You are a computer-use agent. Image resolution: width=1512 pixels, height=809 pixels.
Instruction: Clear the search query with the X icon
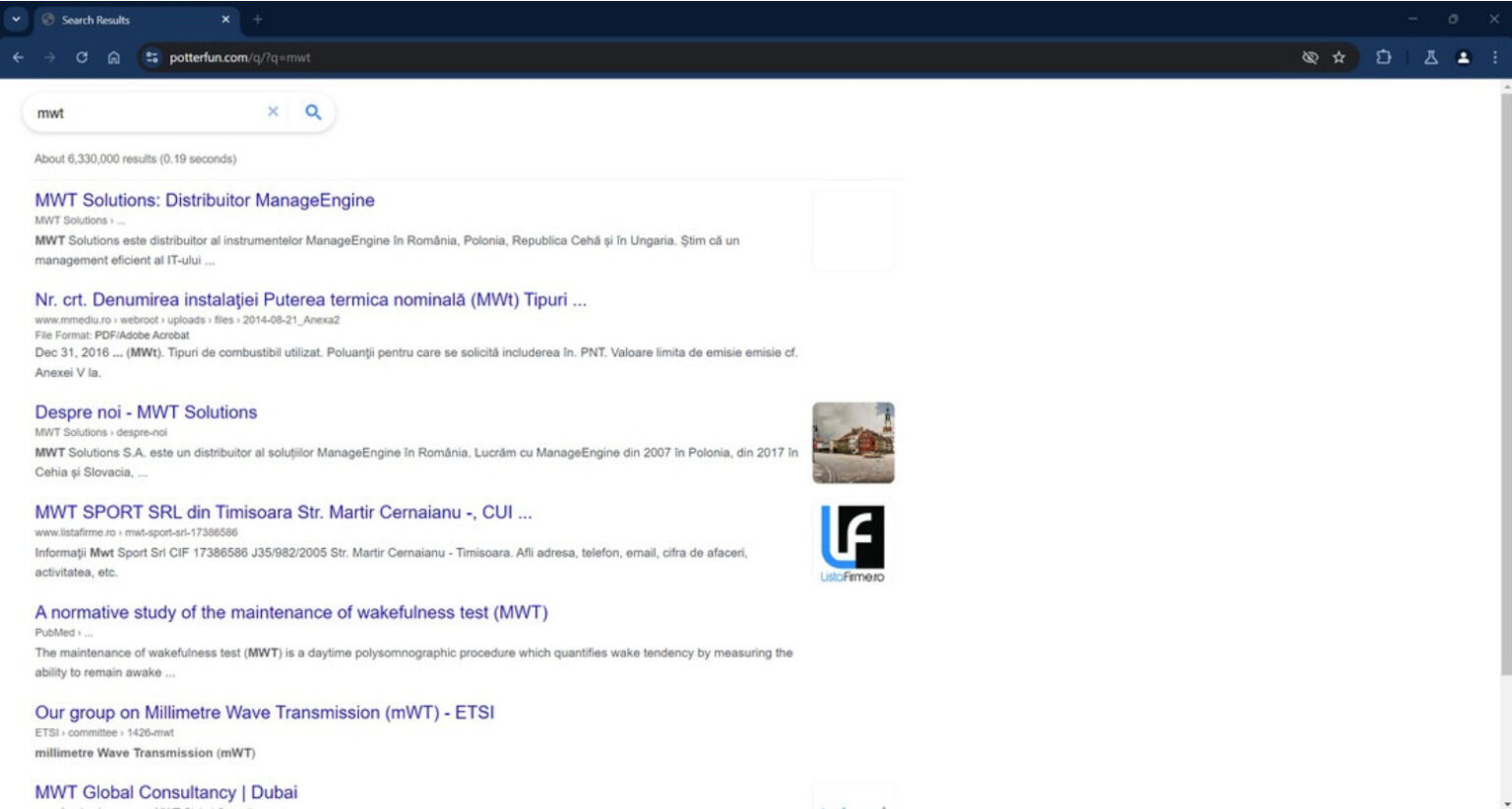[x=273, y=111]
